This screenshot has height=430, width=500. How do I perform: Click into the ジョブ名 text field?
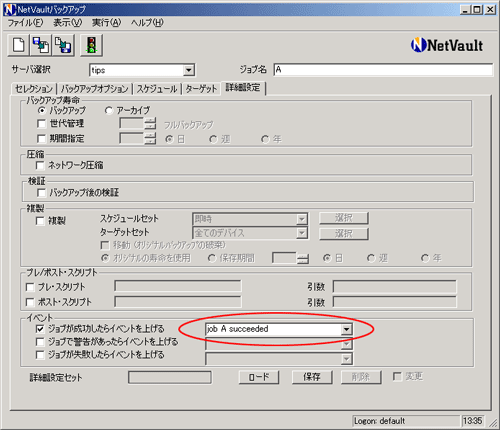click(x=383, y=70)
